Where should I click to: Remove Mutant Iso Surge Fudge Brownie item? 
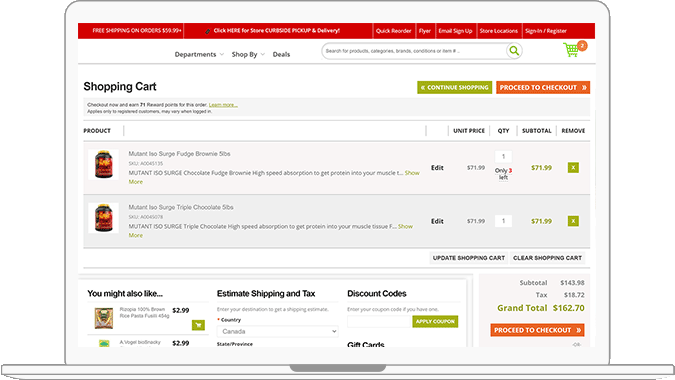point(573,167)
